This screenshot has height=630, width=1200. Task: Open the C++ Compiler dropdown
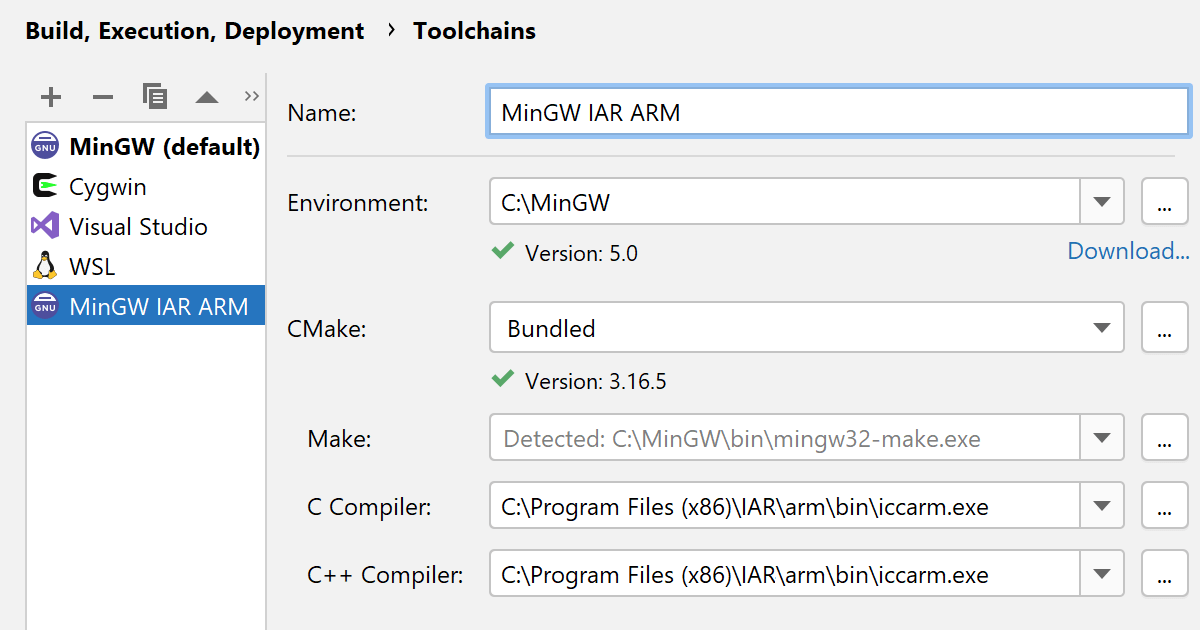[x=1102, y=574]
